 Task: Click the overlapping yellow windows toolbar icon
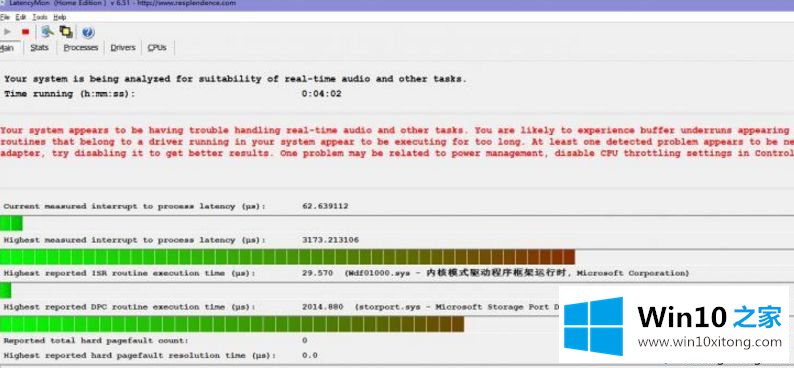click(66, 32)
